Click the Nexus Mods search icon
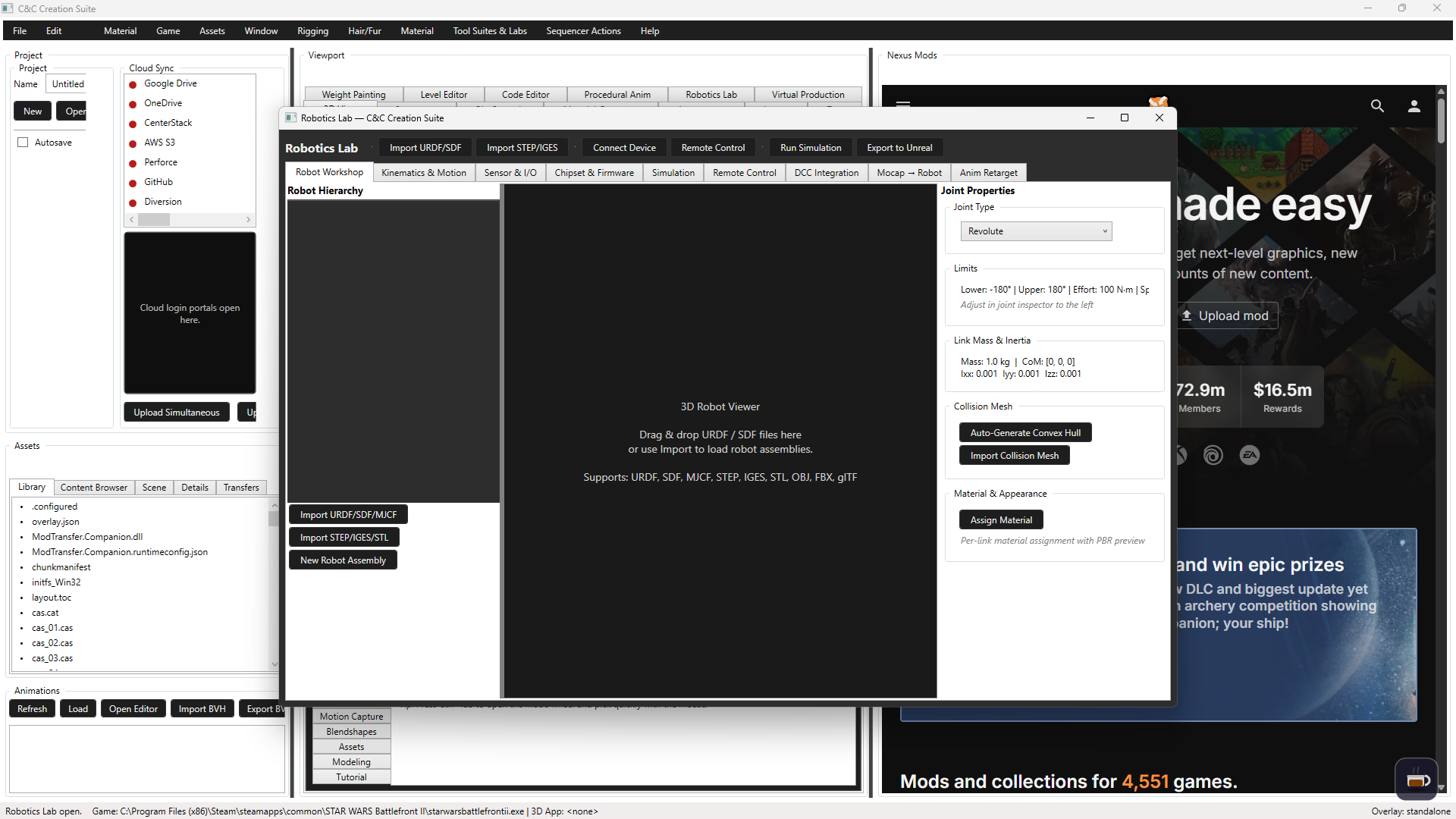Viewport: 1456px width, 819px height. point(1377,106)
